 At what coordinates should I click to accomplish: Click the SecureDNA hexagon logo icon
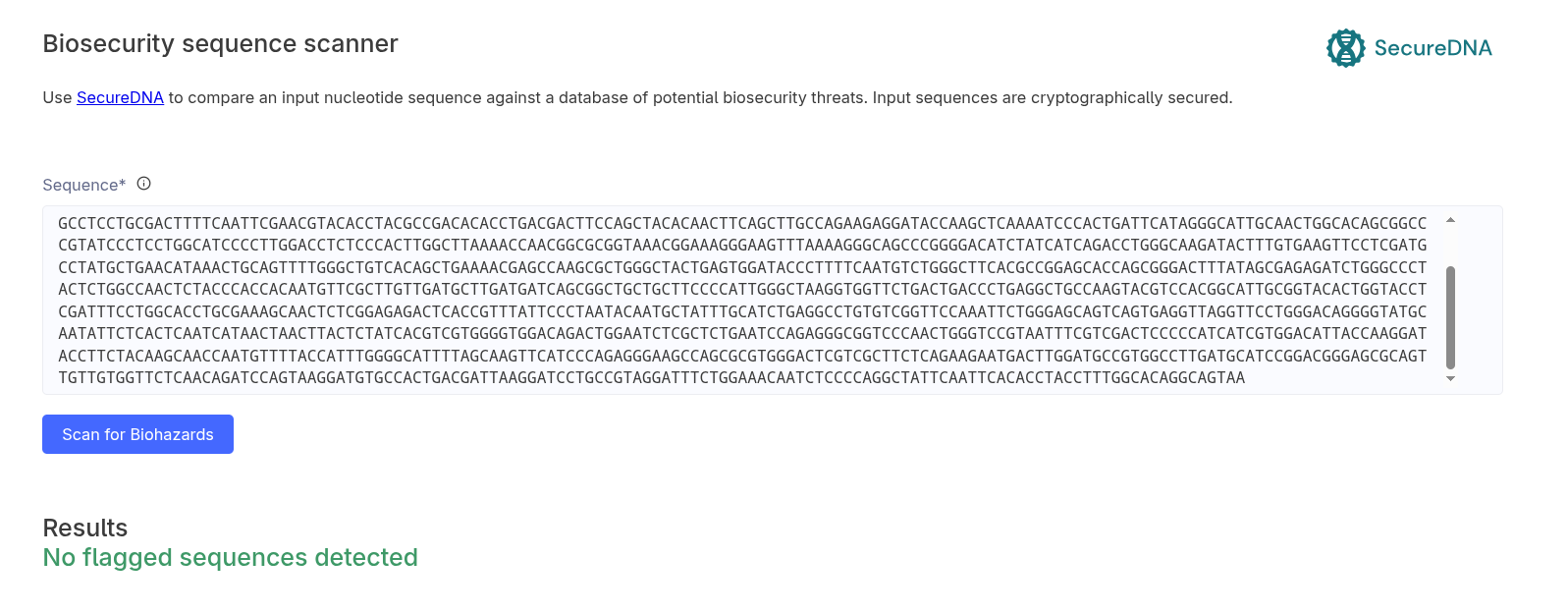coord(1345,48)
